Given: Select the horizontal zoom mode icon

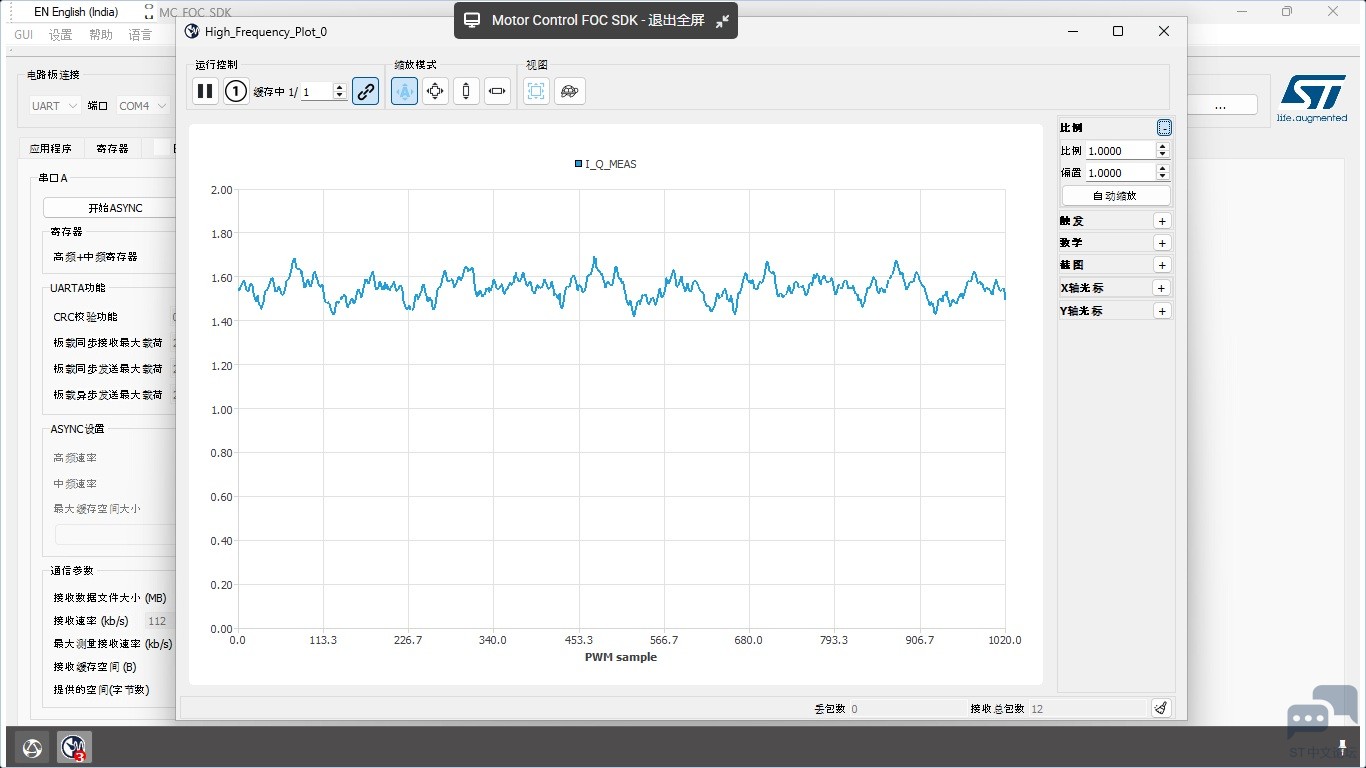Looking at the screenshot, I should pos(497,92).
